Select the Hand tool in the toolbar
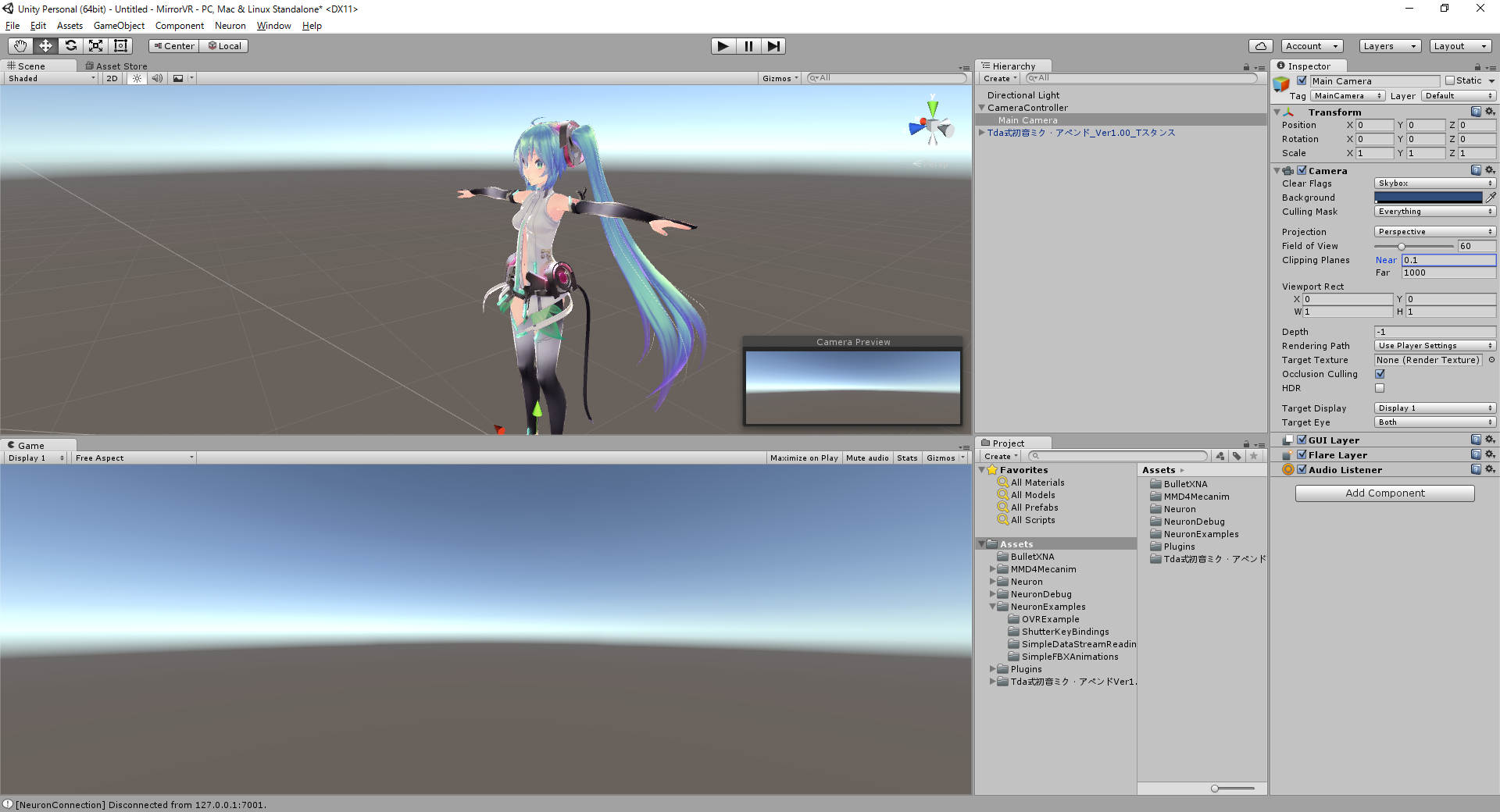The width and height of the screenshot is (1500, 812). click(20, 45)
